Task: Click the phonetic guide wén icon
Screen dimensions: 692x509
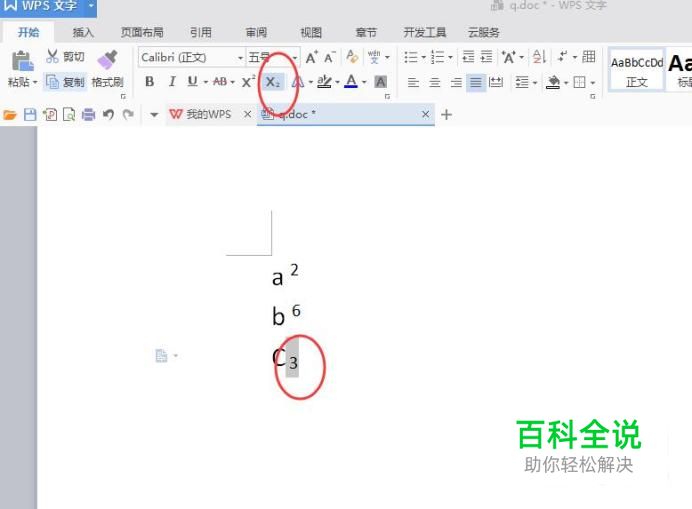Action: click(x=374, y=57)
